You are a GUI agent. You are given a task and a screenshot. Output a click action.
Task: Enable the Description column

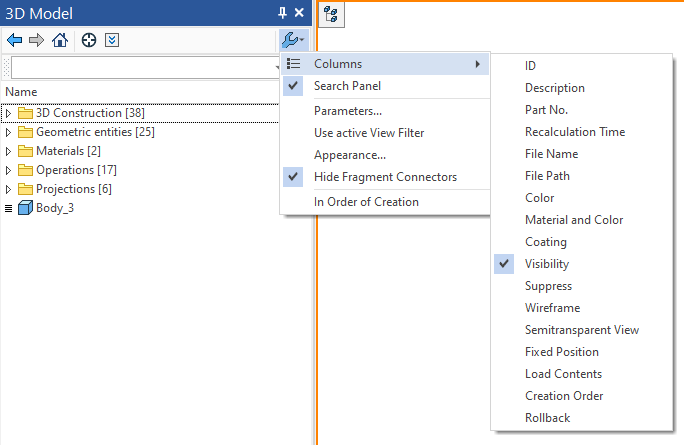(x=582, y=88)
